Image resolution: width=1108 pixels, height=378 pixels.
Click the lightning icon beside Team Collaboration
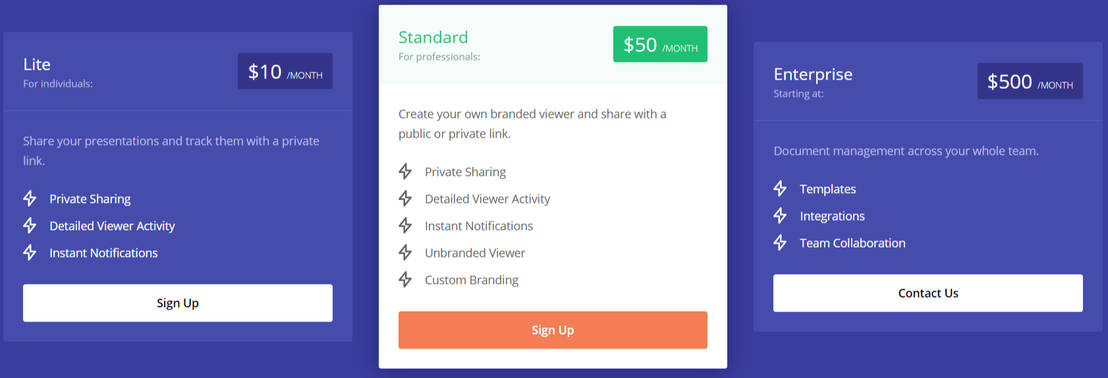pyautogui.click(x=780, y=242)
